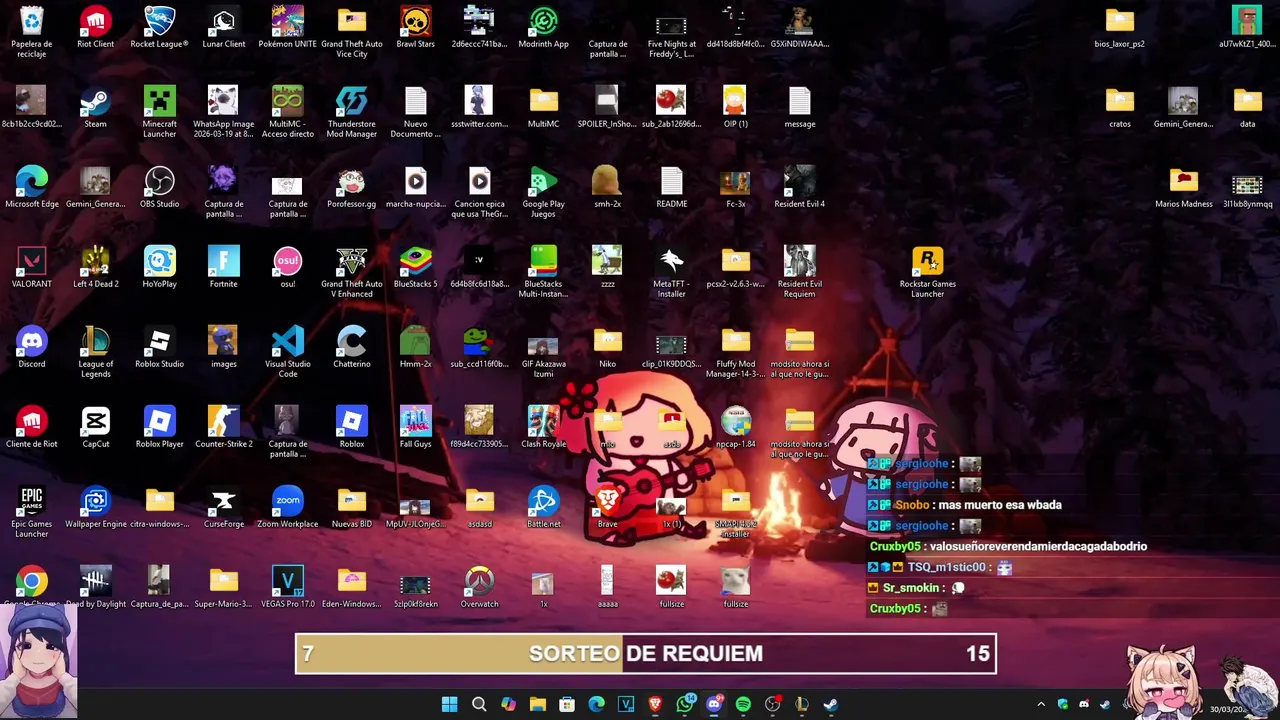The width and height of the screenshot is (1280, 720).
Task: Open WhatsApp from the taskbar
Action: point(685,705)
